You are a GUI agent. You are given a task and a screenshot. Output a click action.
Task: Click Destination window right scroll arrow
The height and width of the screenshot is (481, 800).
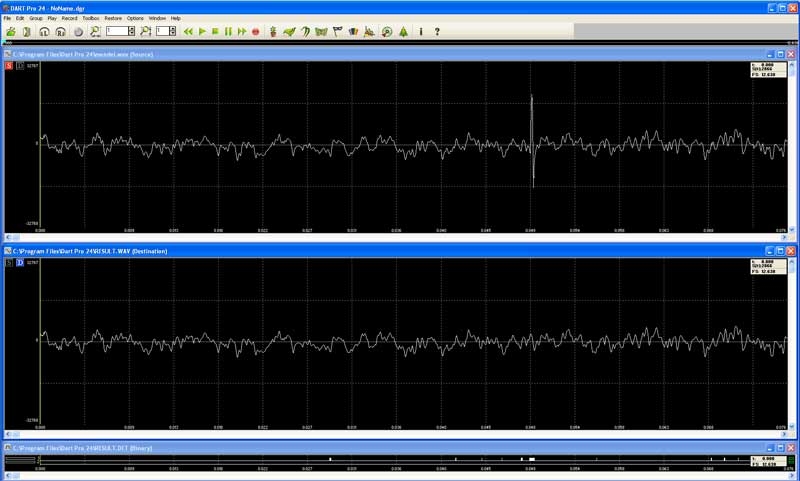[784, 435]
